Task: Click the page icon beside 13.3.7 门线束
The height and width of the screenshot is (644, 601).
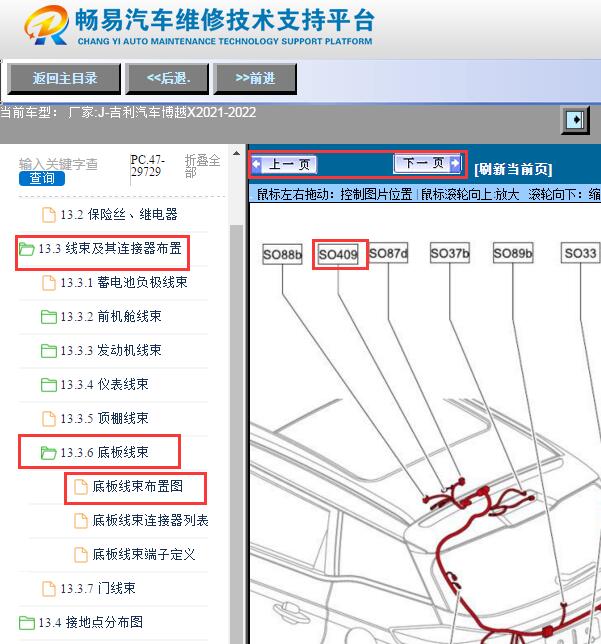Action: pyautogui.click(x=49, y=589)
